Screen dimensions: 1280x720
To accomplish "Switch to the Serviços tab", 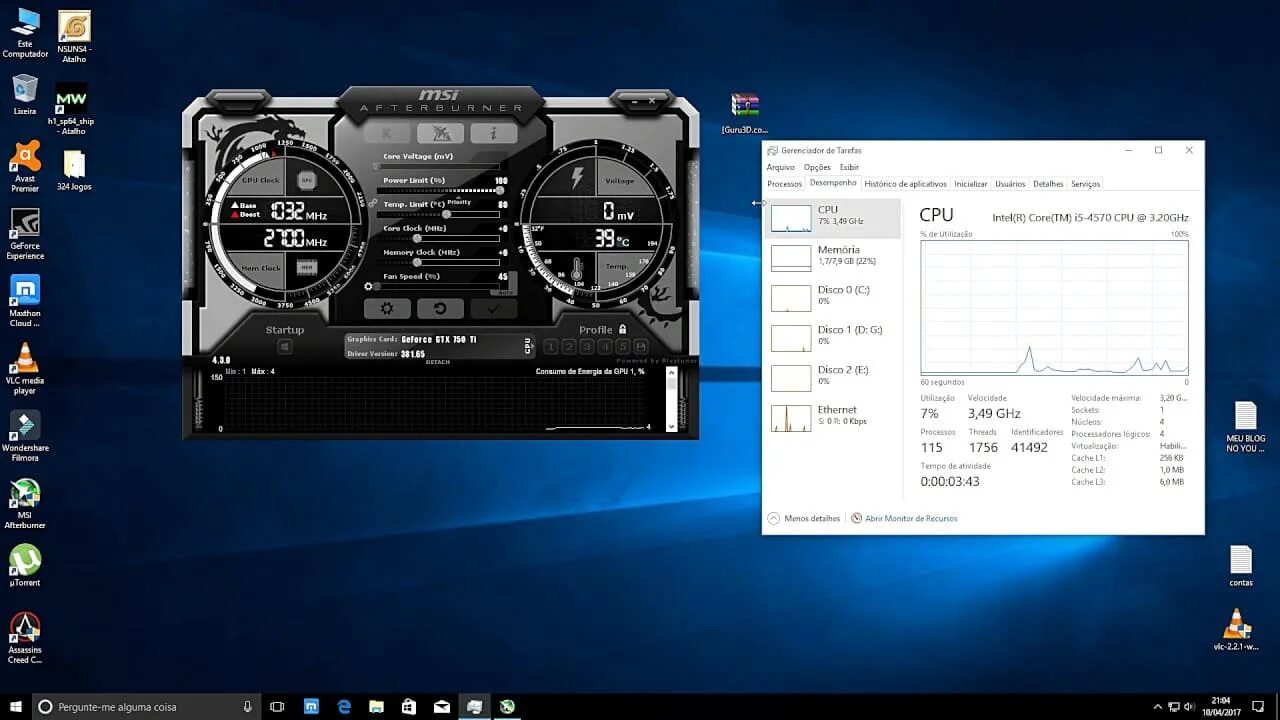I will pos(1085,184).
